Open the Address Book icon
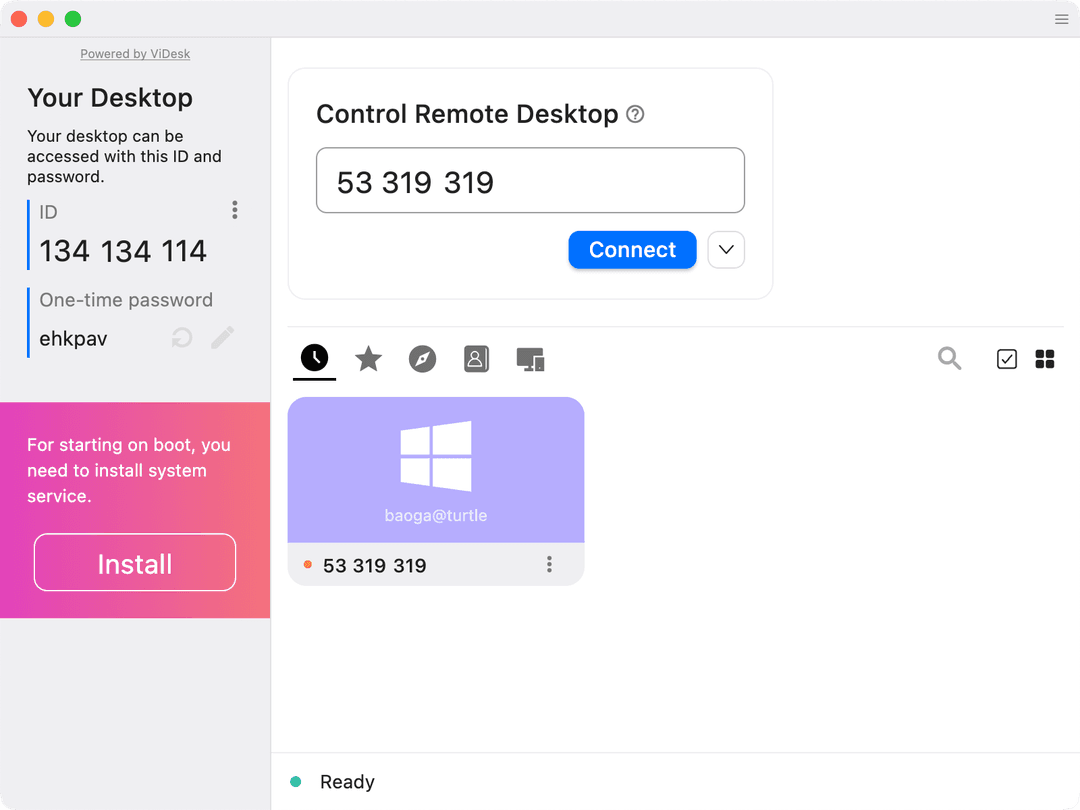 [476, 358]
